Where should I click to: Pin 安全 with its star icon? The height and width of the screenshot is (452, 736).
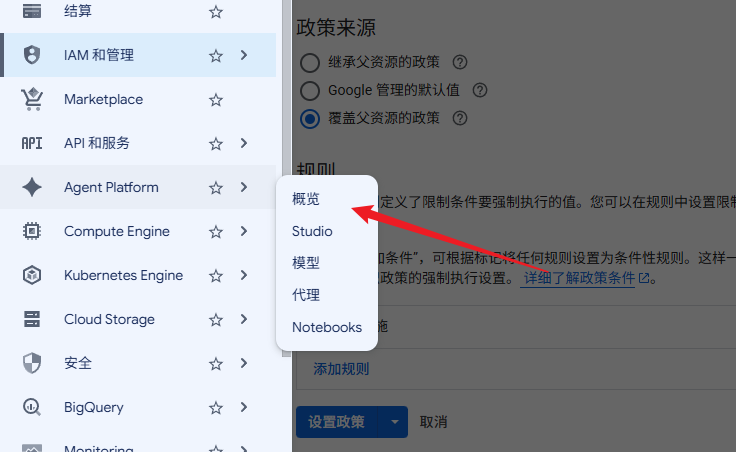[216, 364]
